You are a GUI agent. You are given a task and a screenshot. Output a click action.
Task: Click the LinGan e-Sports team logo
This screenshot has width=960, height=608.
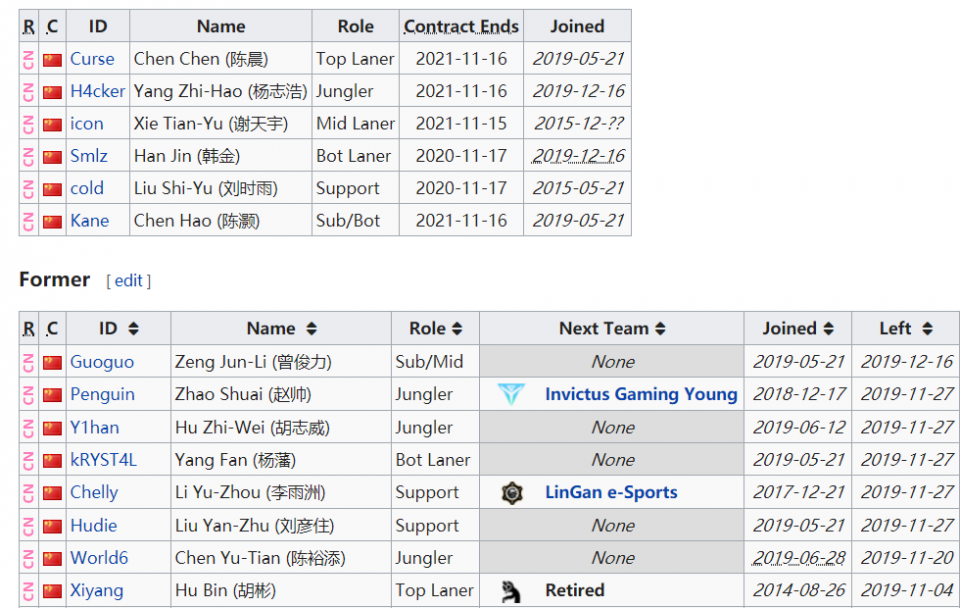512,493
